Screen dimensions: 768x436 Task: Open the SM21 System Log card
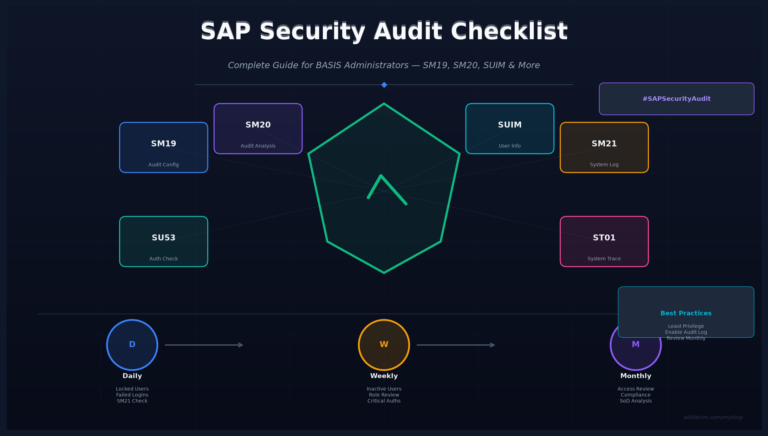tap(604, 147)
